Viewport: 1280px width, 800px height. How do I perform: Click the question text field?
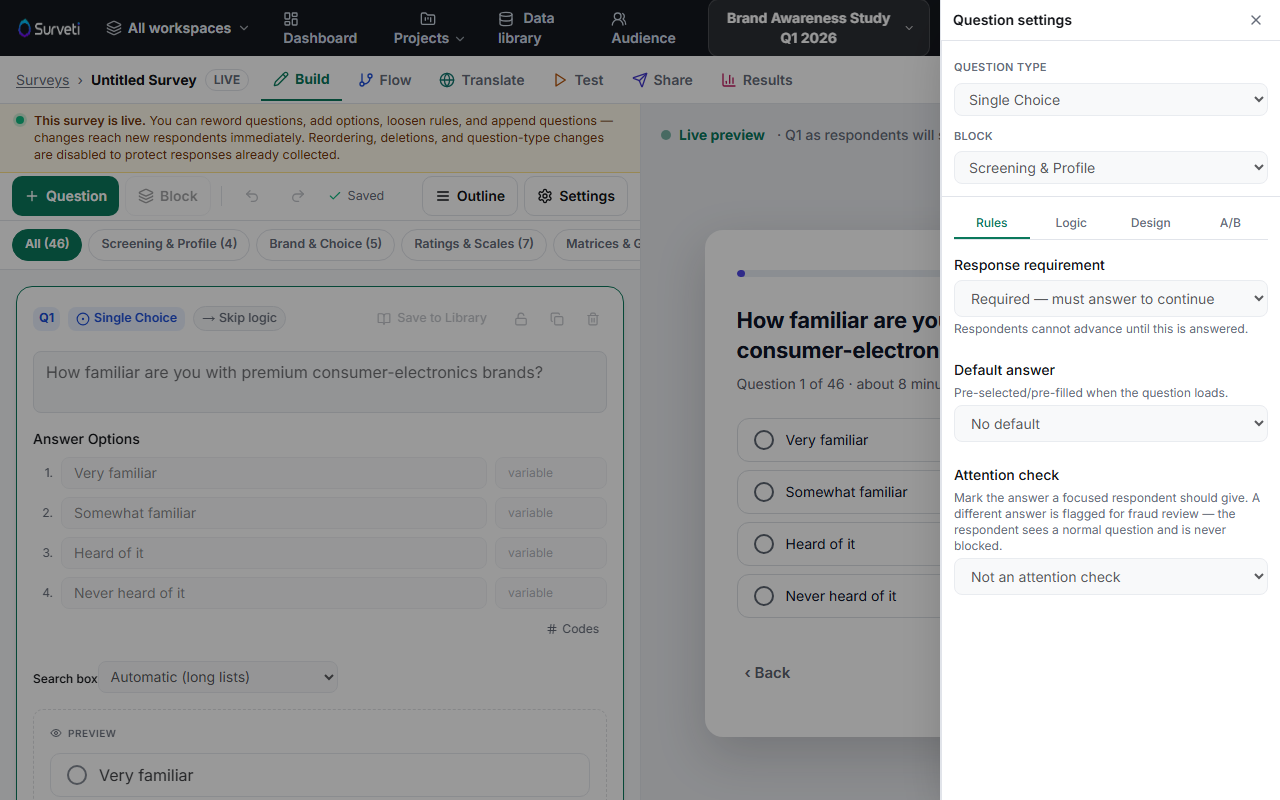click(320, 382)
